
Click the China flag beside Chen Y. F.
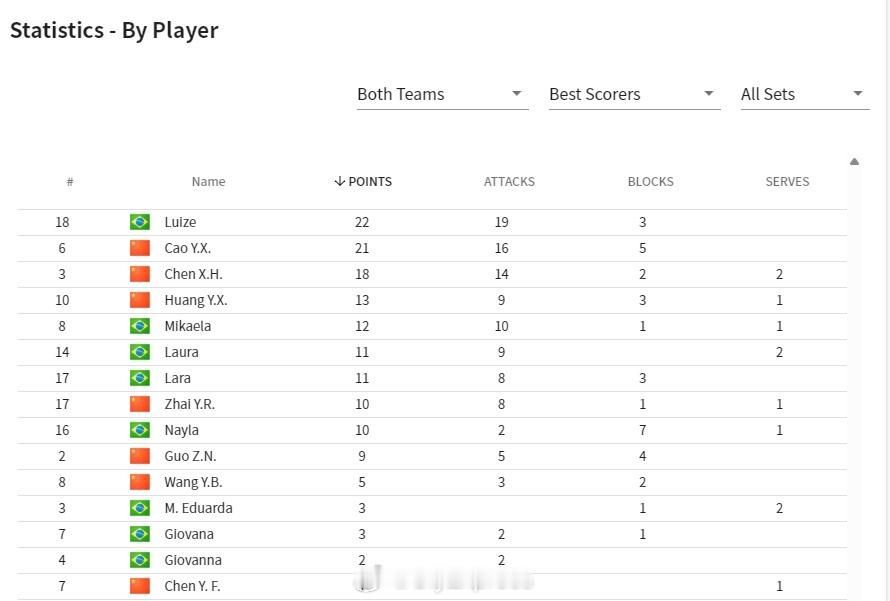[140, 586]
